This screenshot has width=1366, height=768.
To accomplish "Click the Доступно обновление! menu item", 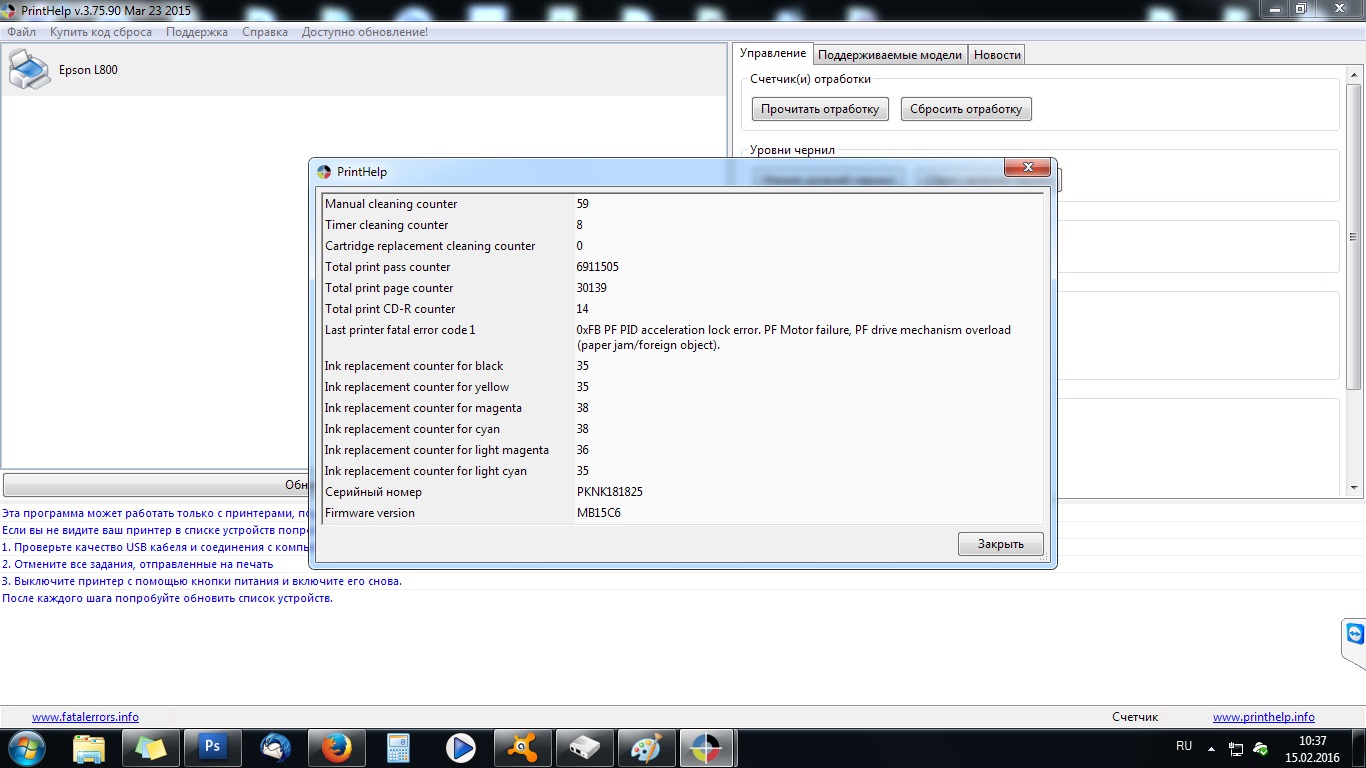I will click(x=365, y=32).
